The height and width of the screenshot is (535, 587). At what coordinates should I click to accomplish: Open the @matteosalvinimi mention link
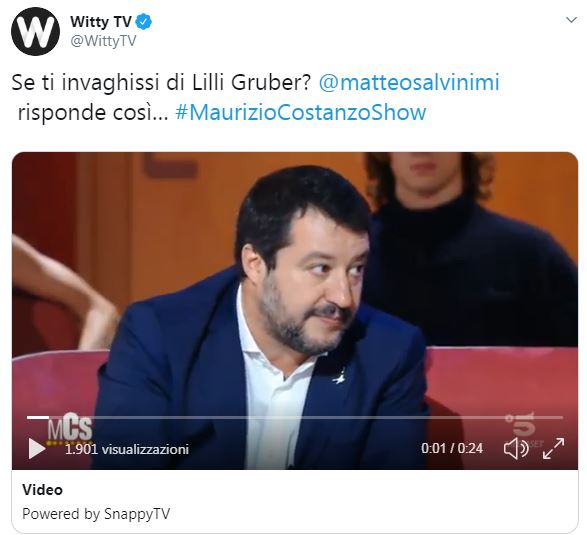409,82
